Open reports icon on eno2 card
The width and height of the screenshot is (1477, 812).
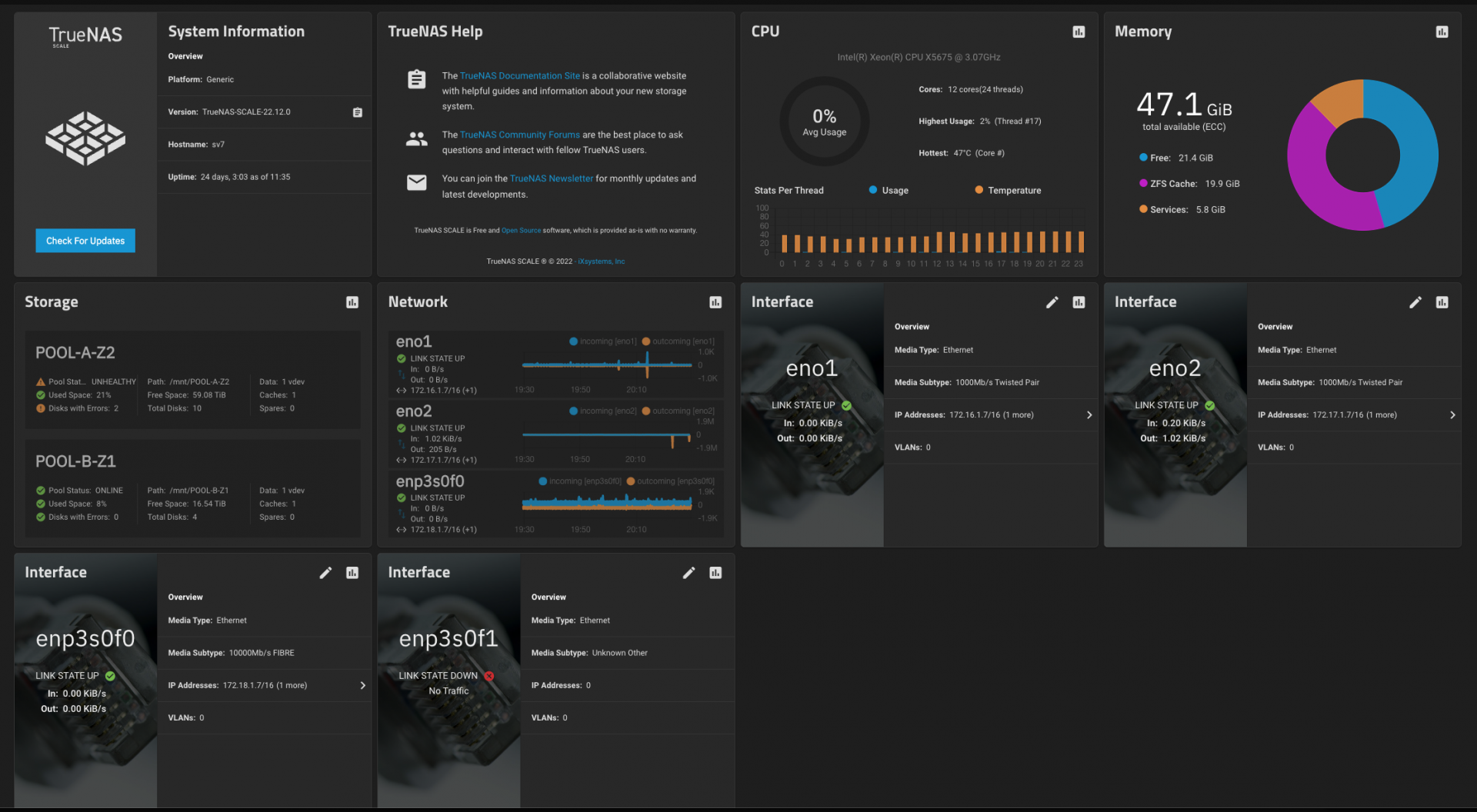click(1442, 302)
